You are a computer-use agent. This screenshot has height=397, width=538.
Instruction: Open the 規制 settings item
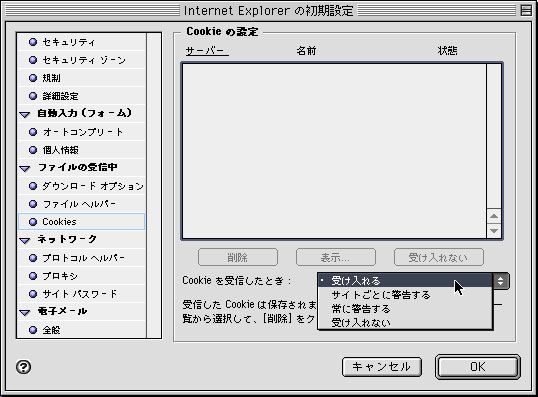coord(82,78)
